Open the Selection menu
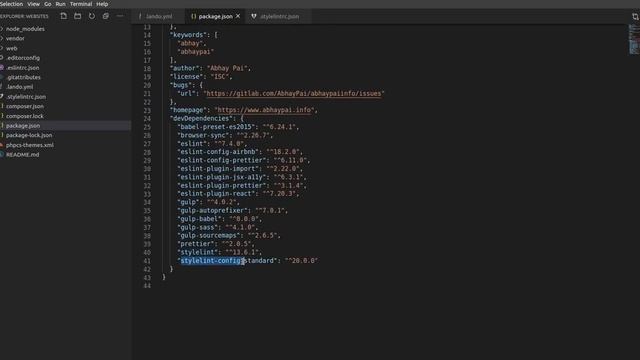 click(11, 4)
